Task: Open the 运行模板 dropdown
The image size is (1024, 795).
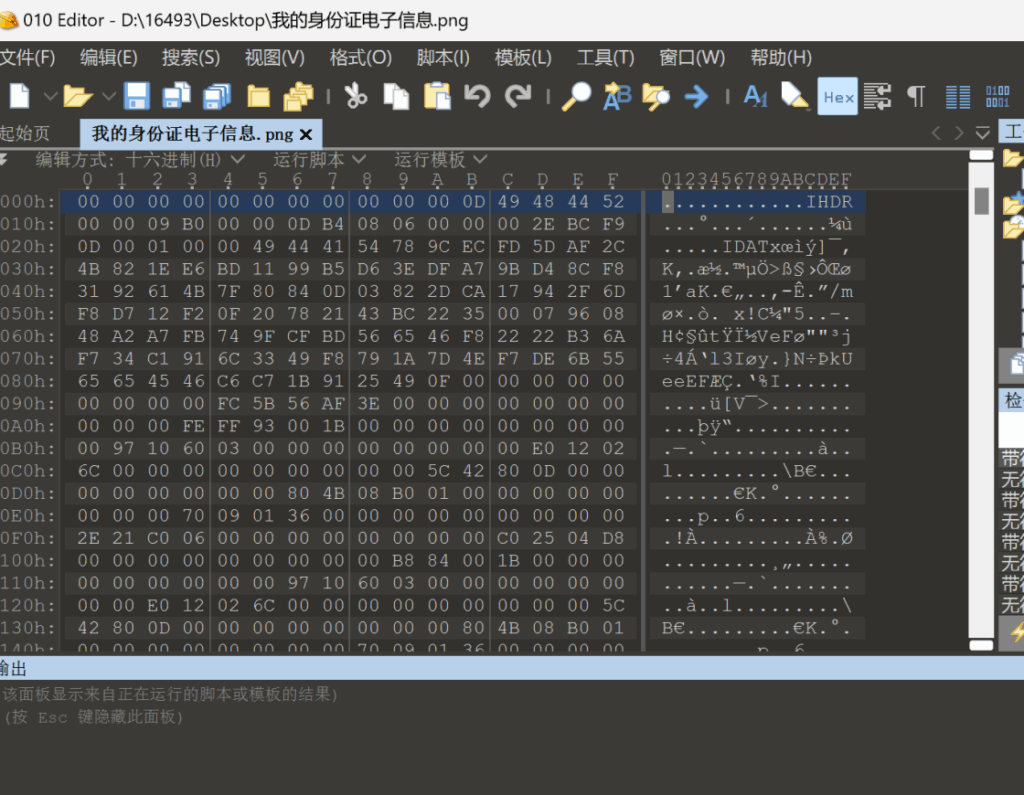Action: [x=440, y=159]
